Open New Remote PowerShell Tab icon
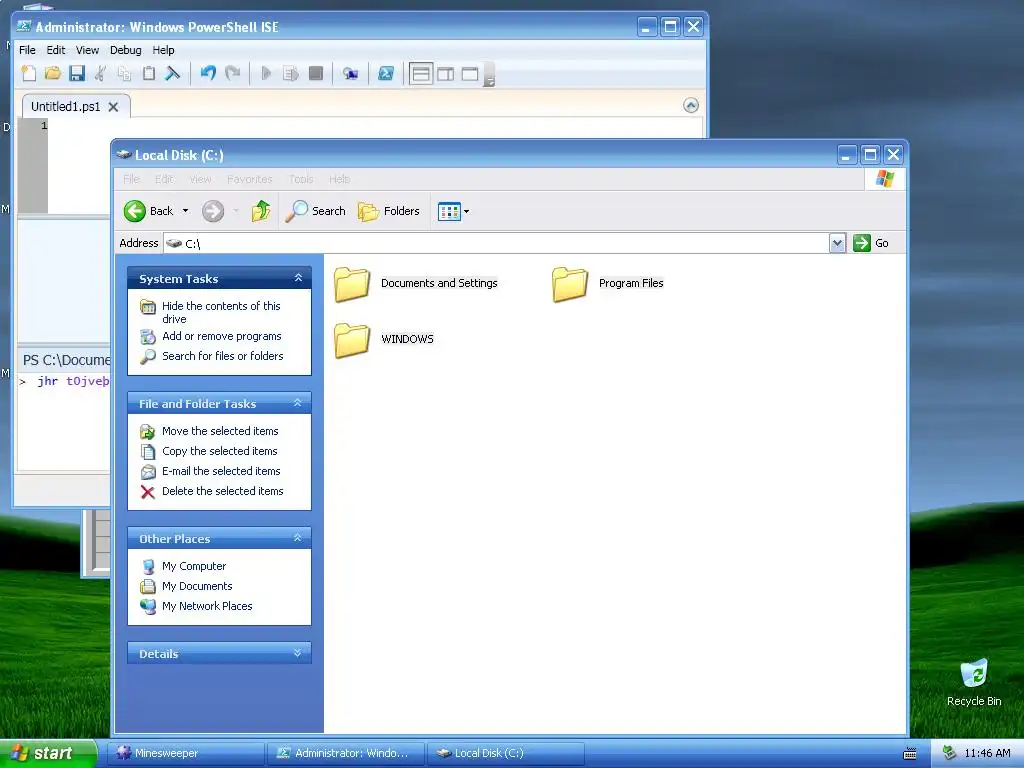1024x768 pixels. point(351,73)
